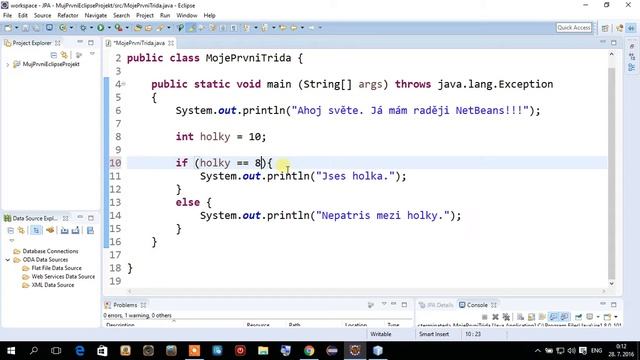Select XML Data Source item
Viewport: 640px width, 360px height.
[x=53, y=285]
